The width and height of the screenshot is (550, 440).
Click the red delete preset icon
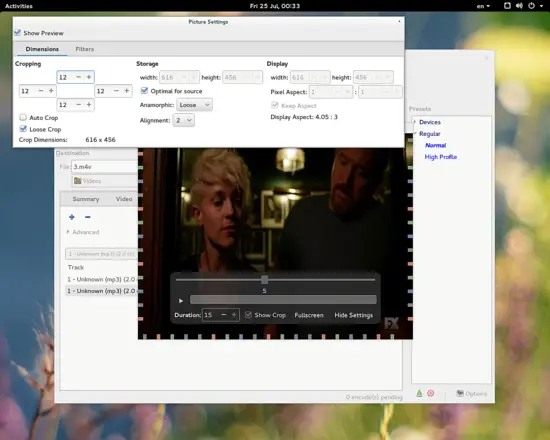click(x=430, y=393)
